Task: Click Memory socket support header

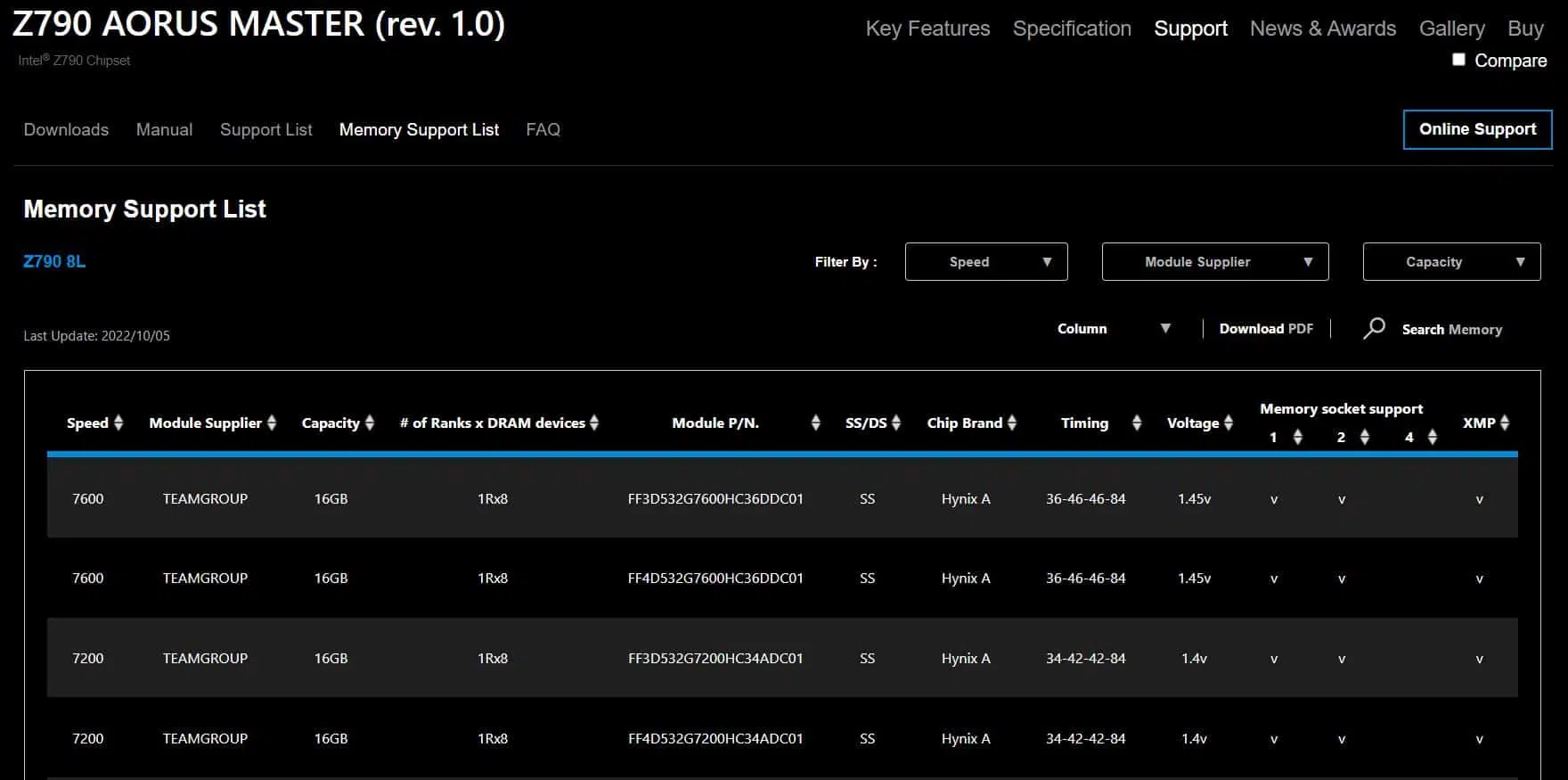Action: point(1341,408)
